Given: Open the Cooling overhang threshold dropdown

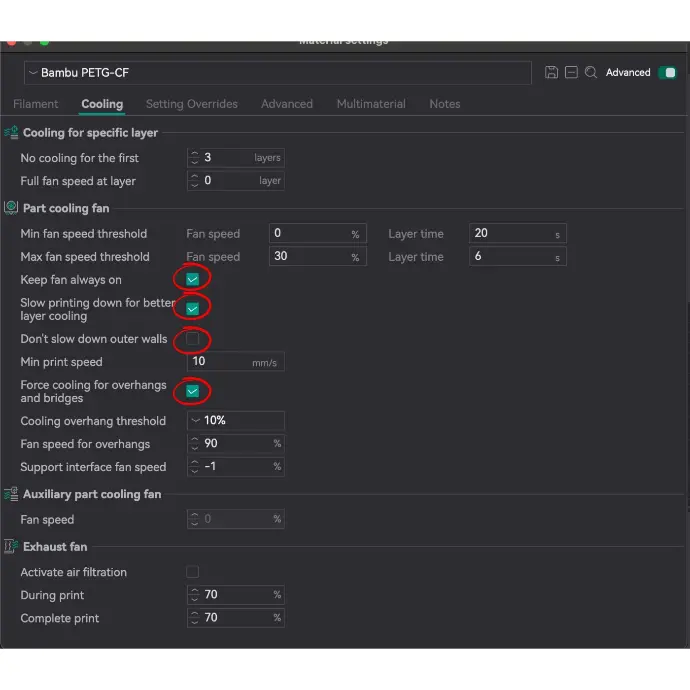Looking at the screenshot, I should 236,421.
